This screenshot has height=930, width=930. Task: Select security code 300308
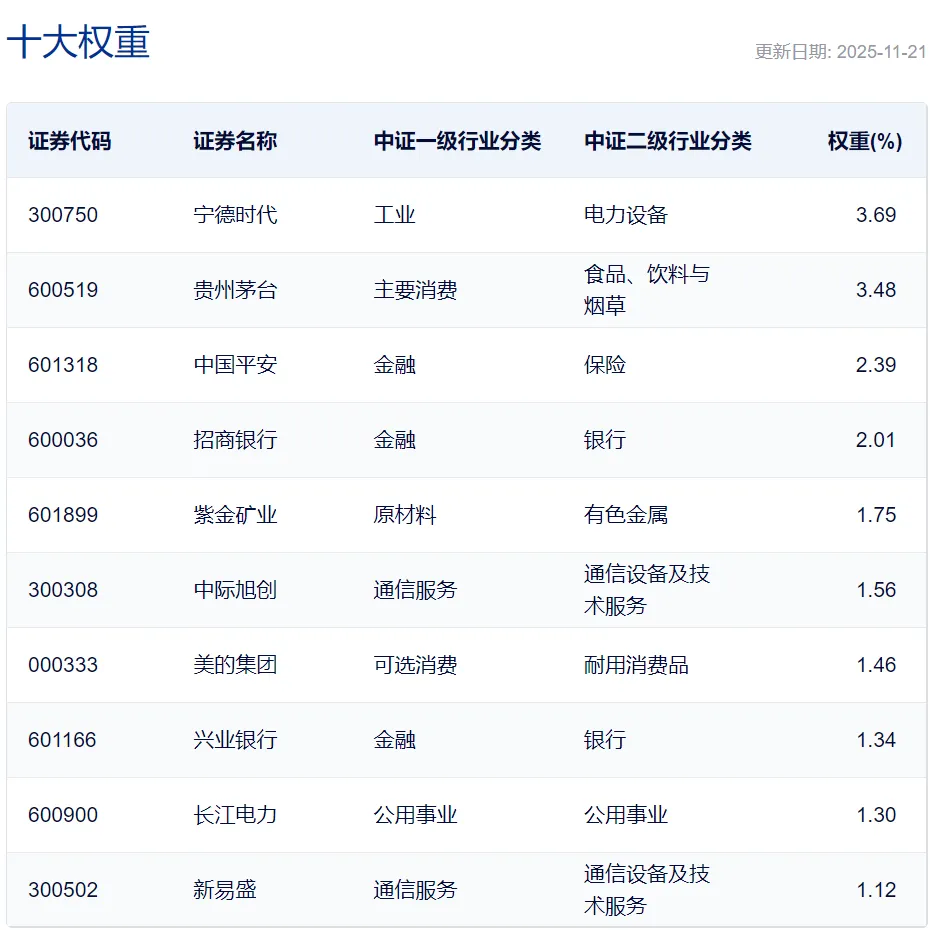pyautogui.click(x=63, y=590)
